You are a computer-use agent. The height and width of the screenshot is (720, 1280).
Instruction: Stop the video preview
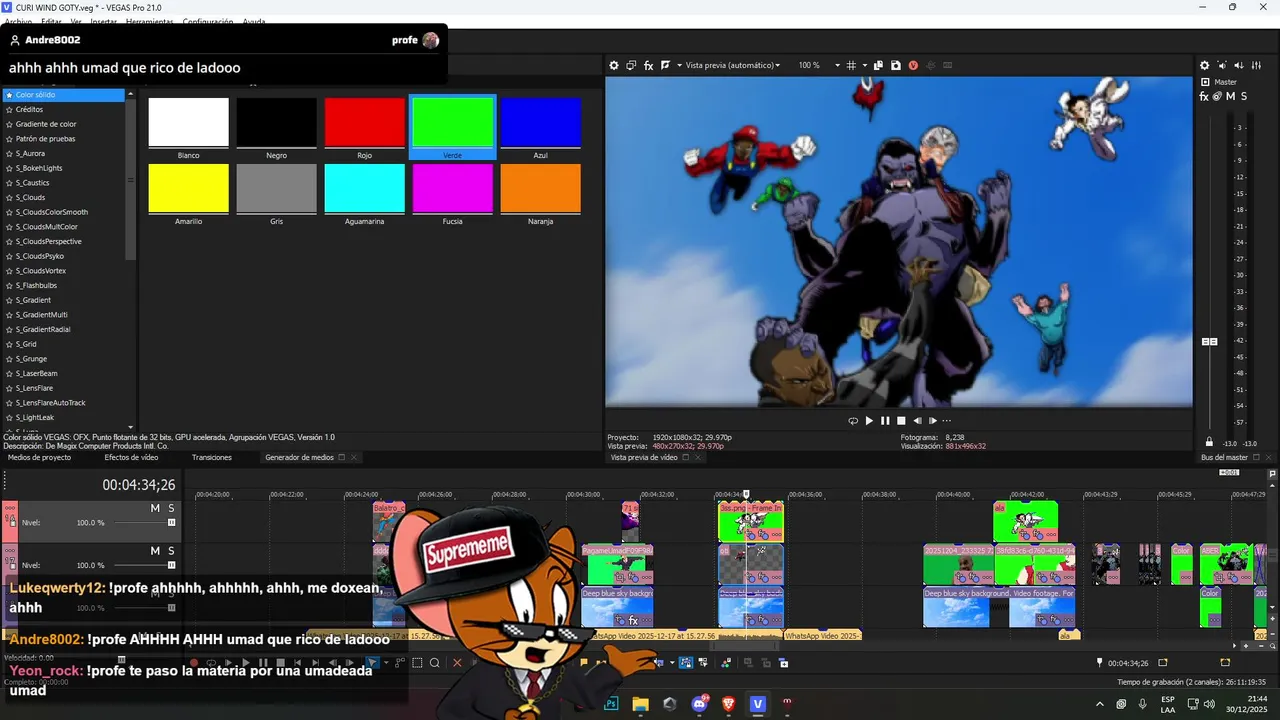(901, 421)
